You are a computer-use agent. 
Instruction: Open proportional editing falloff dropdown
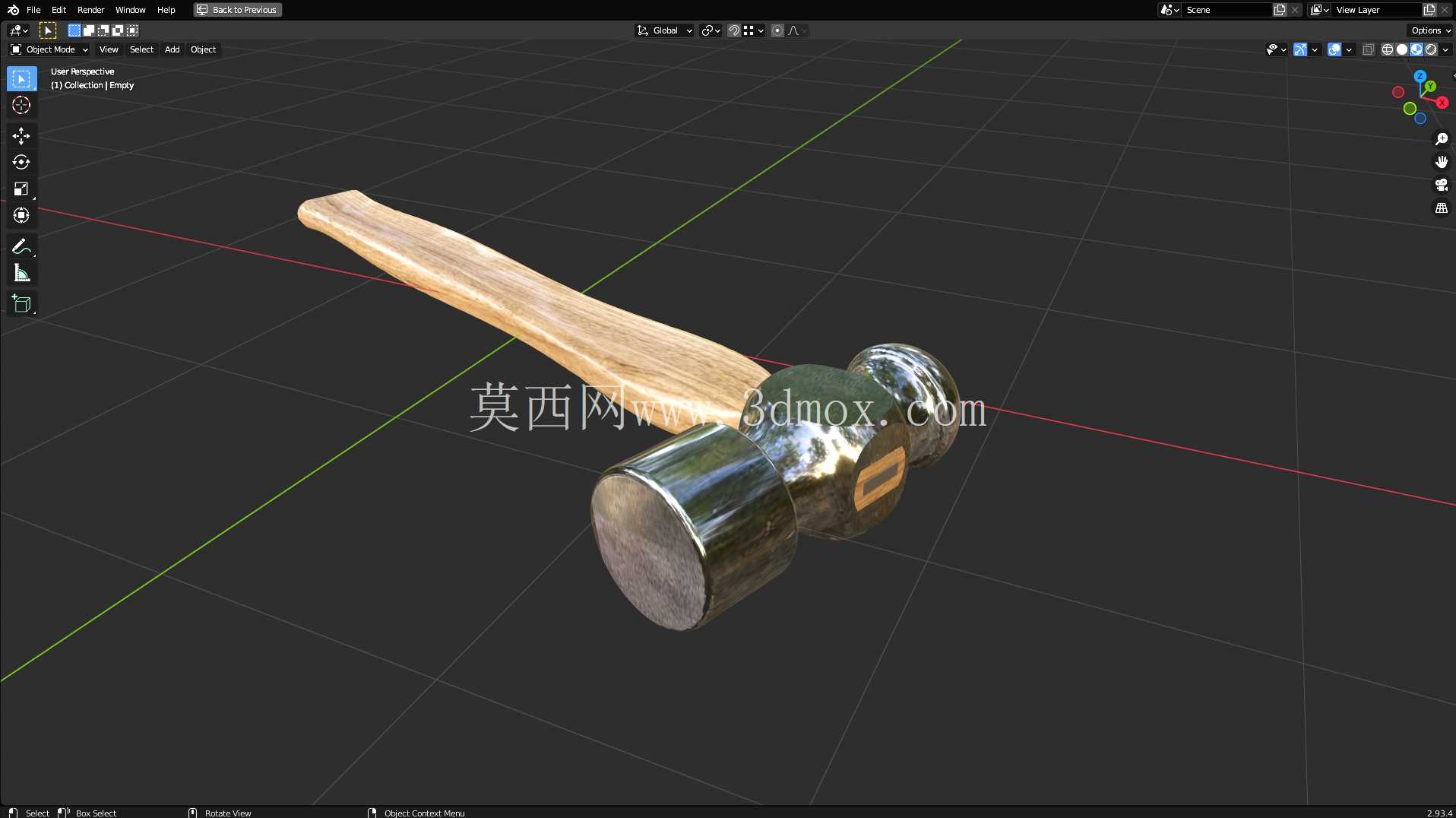coord(797,30)
